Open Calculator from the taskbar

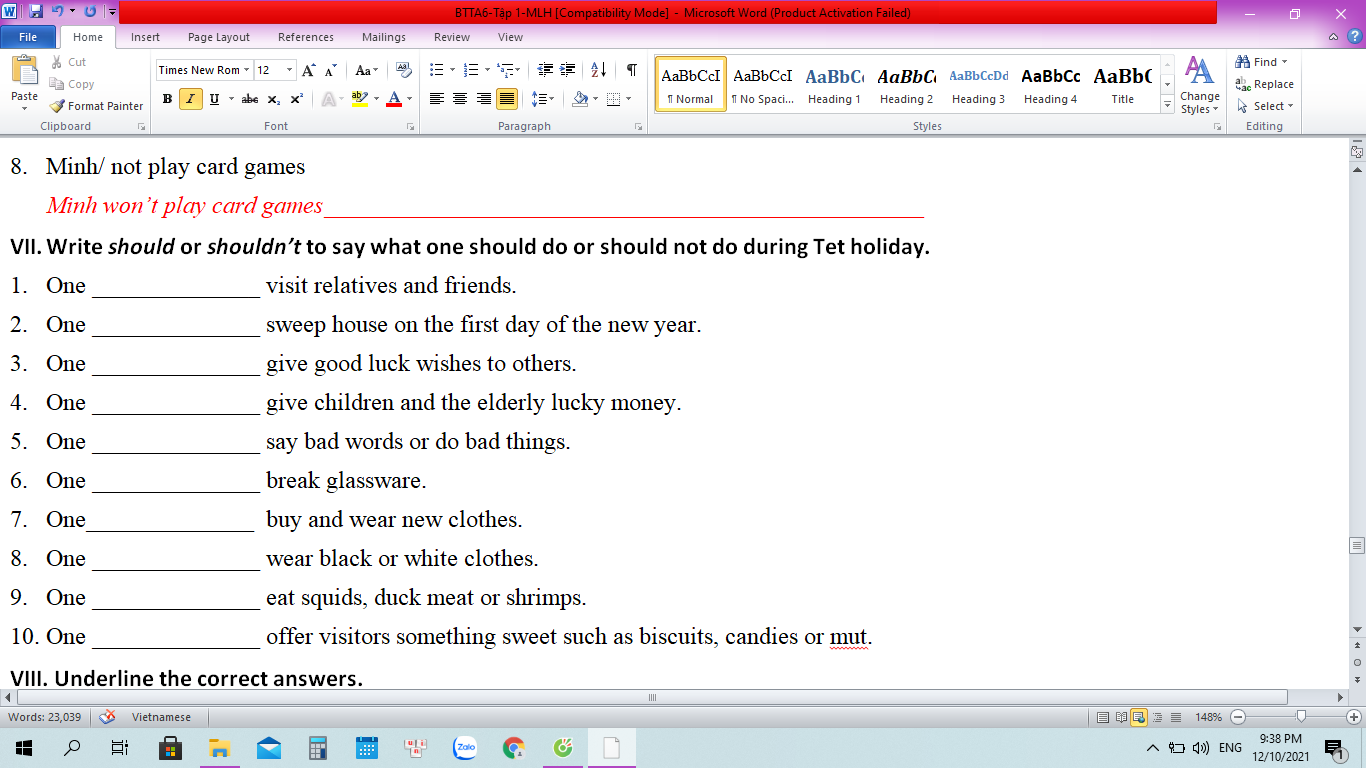click(318, 747)
